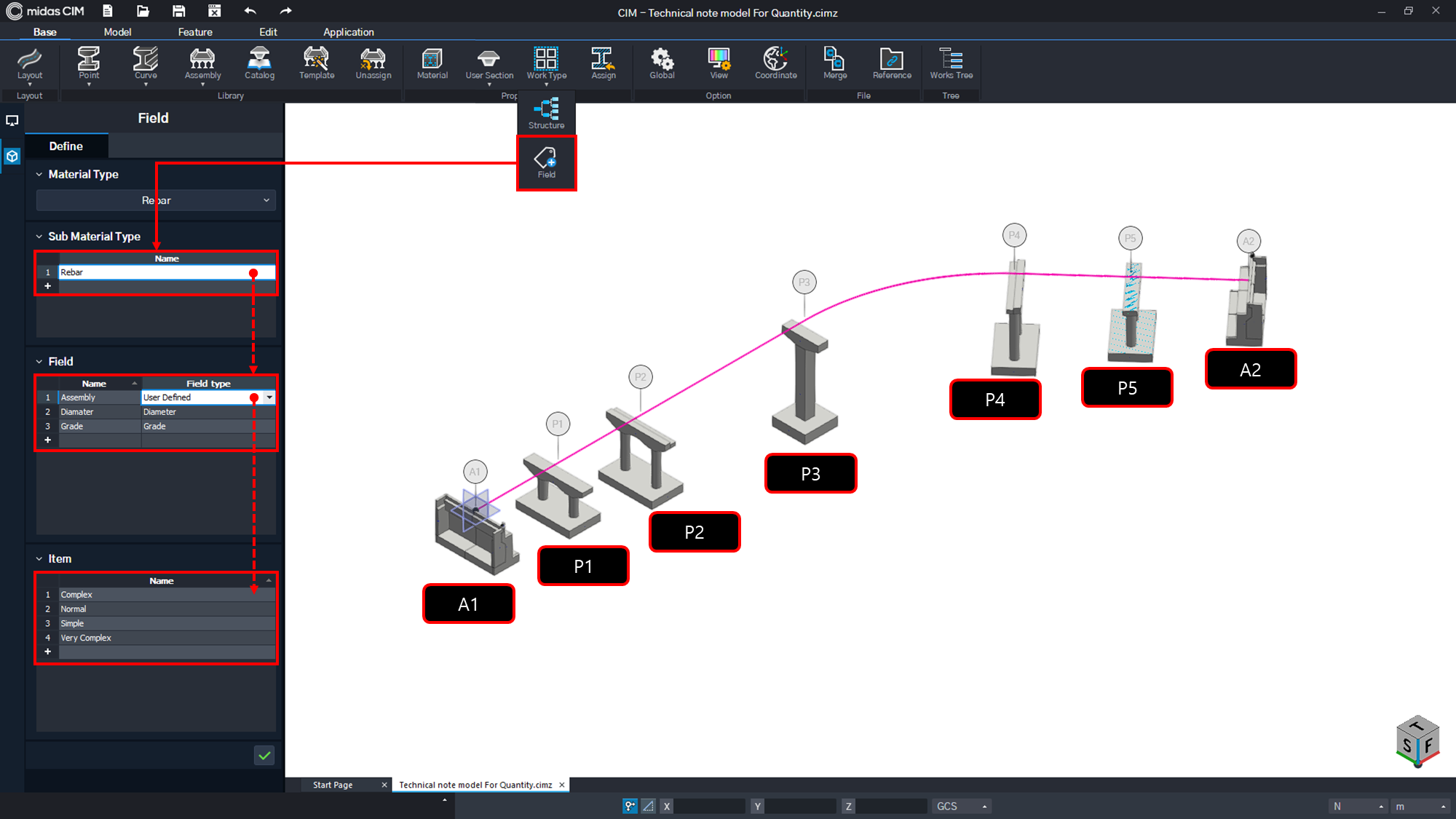1456x819 pixels.
Task: Toggle the angle snap icon in status bar
Action: coord(648,806)
